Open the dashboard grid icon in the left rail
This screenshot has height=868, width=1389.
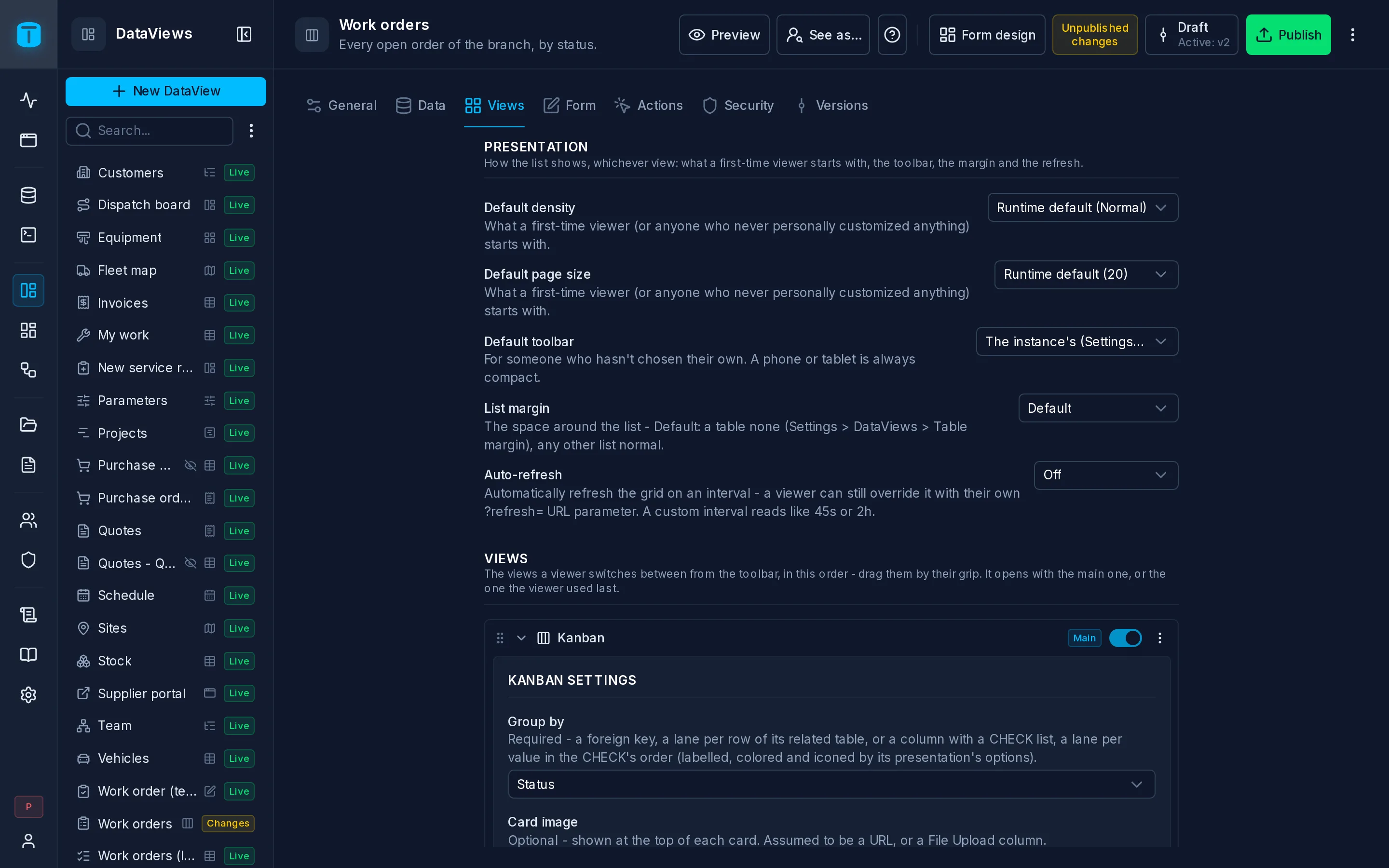tap(28, 330)
